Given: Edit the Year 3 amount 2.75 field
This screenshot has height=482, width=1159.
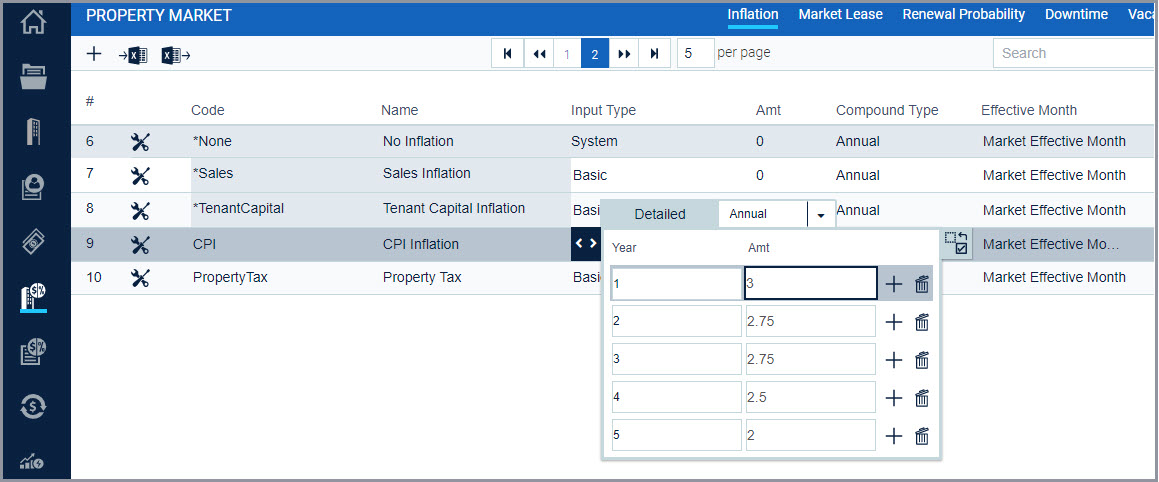Looking at the screenshot, I should click(811, 360).
